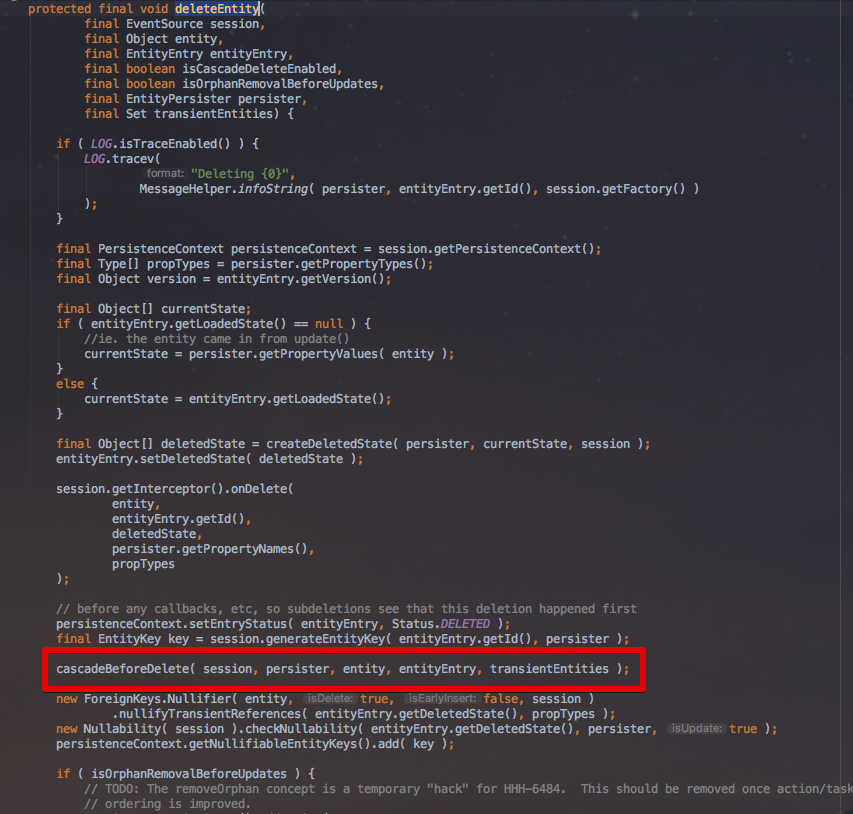Click session.getPersistenceContext() call

[486, 249]
